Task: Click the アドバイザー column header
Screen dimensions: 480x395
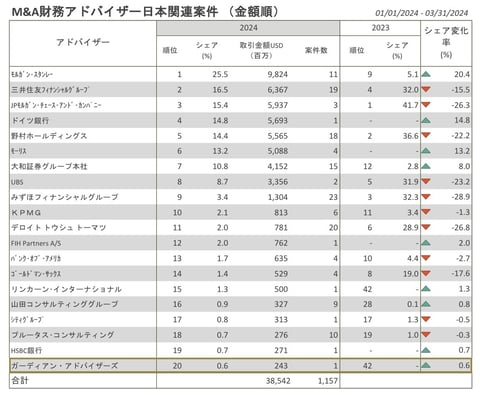Action: [x=83, y=42]
